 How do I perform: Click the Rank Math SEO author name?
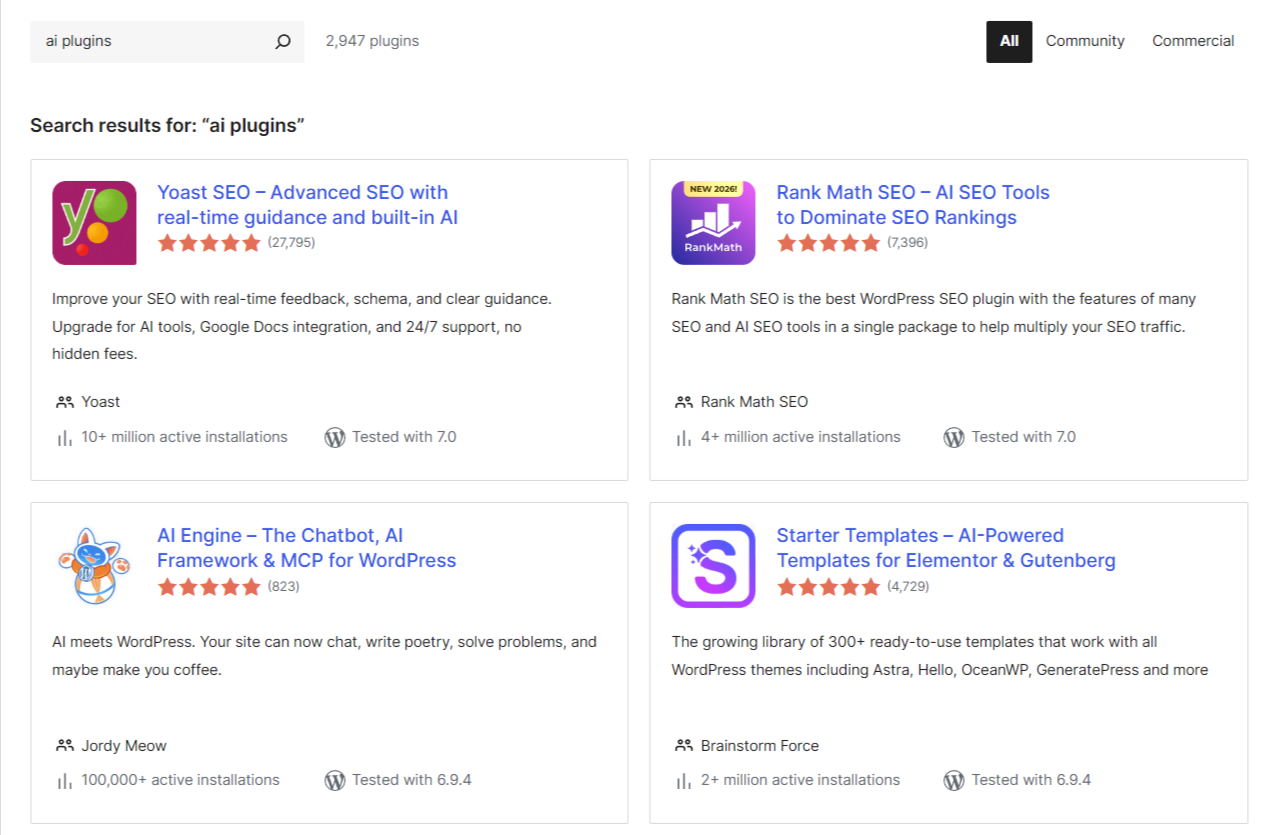(754, 402)
